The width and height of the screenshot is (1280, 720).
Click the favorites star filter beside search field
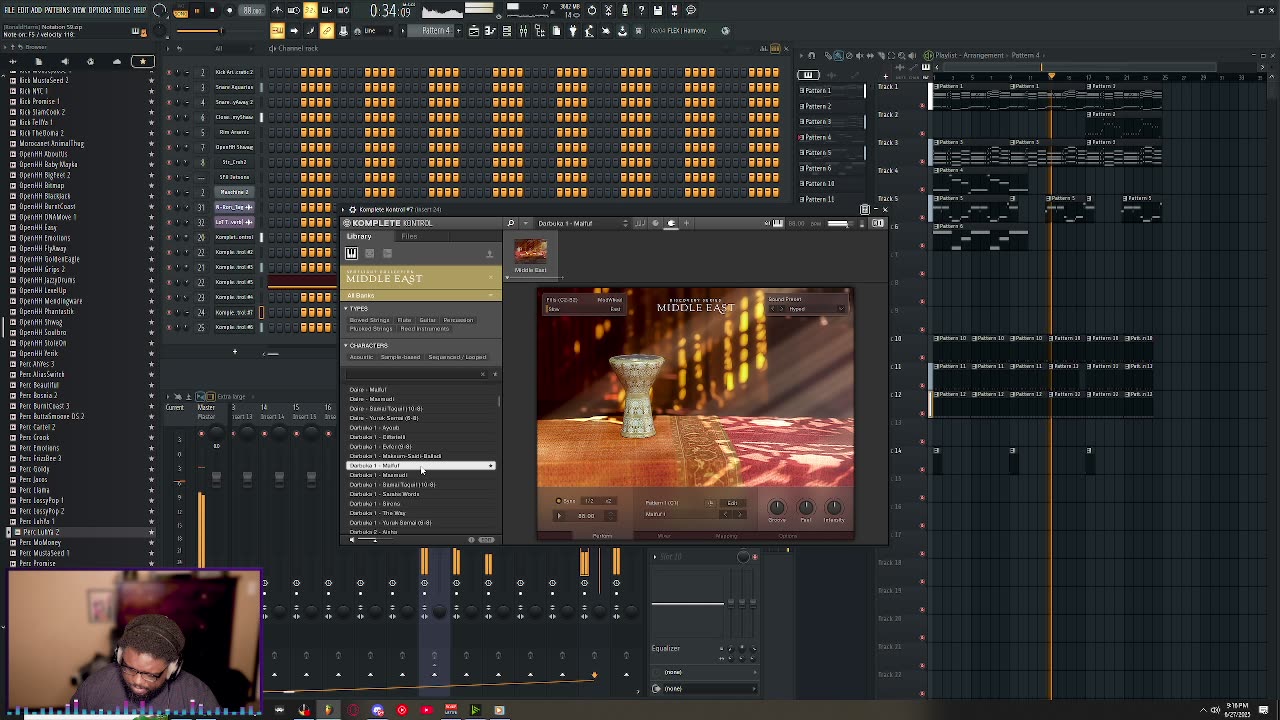(x=494, y=375)
